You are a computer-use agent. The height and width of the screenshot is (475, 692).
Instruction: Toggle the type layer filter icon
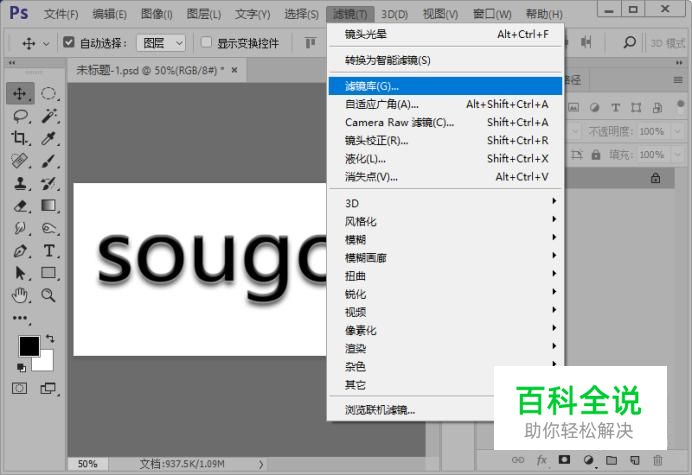pyautogui.click(x=616, y=107)
